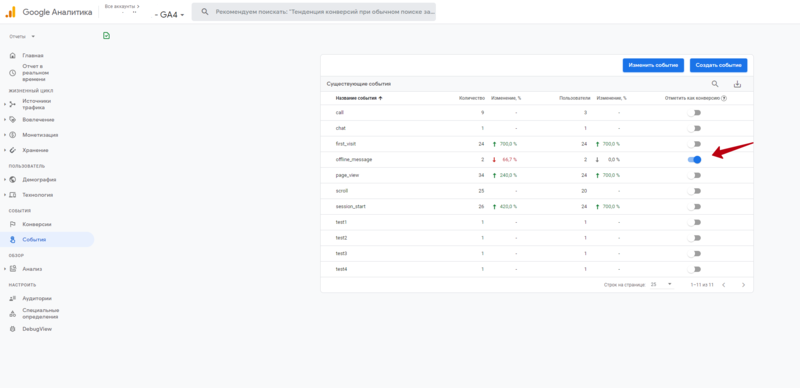
Task: Download the events table
Action: coord(737,84)
